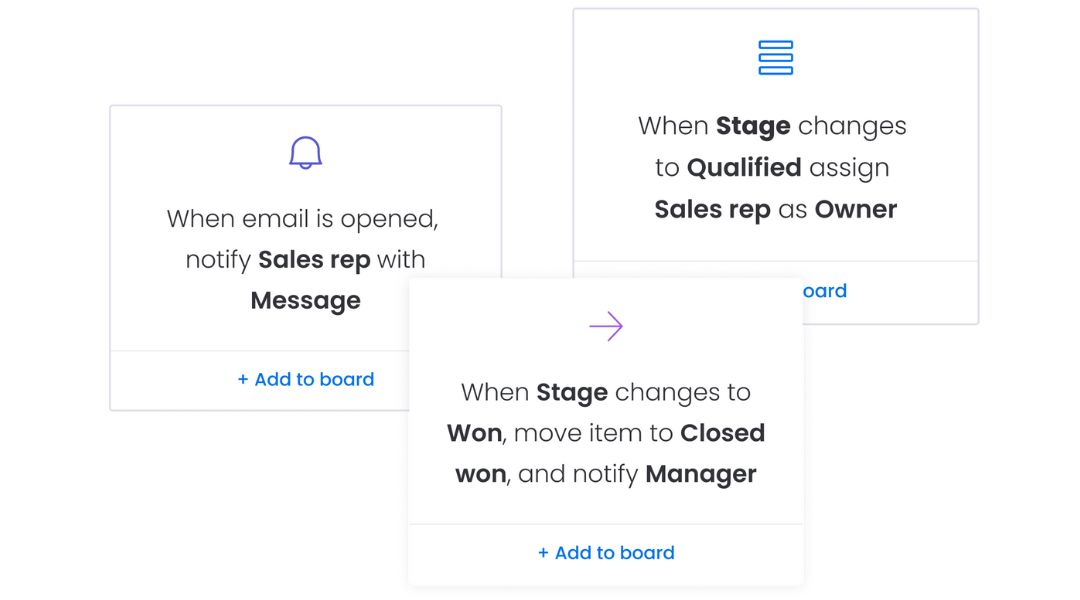1080x600 pixels.
Task: Add the Stage-to-Won automation to board
Action: coord(606,552)
